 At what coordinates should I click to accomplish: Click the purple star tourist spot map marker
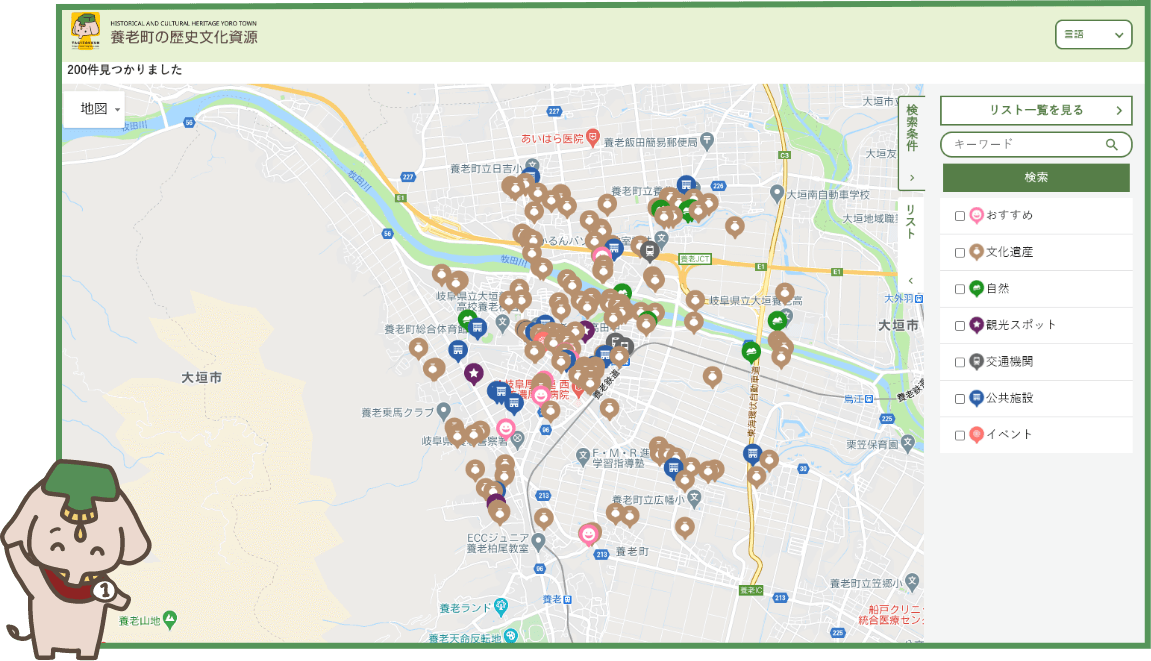(x=474, y=373)
